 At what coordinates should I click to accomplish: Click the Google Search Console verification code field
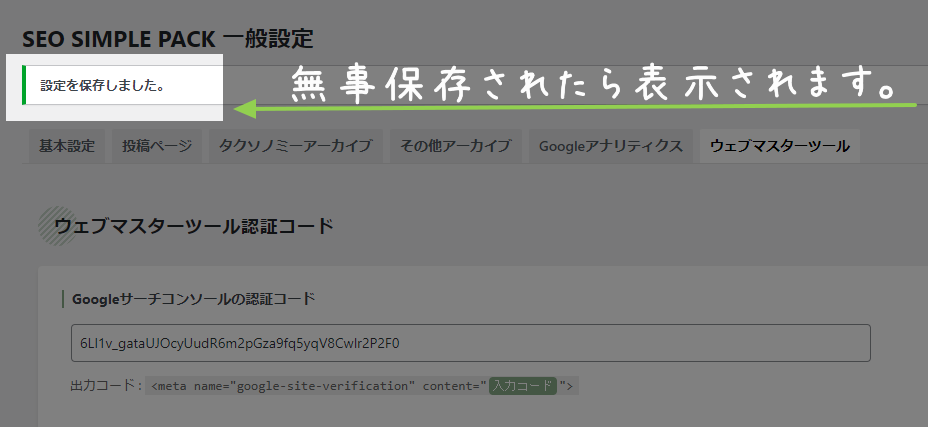(x=471, y=343)
